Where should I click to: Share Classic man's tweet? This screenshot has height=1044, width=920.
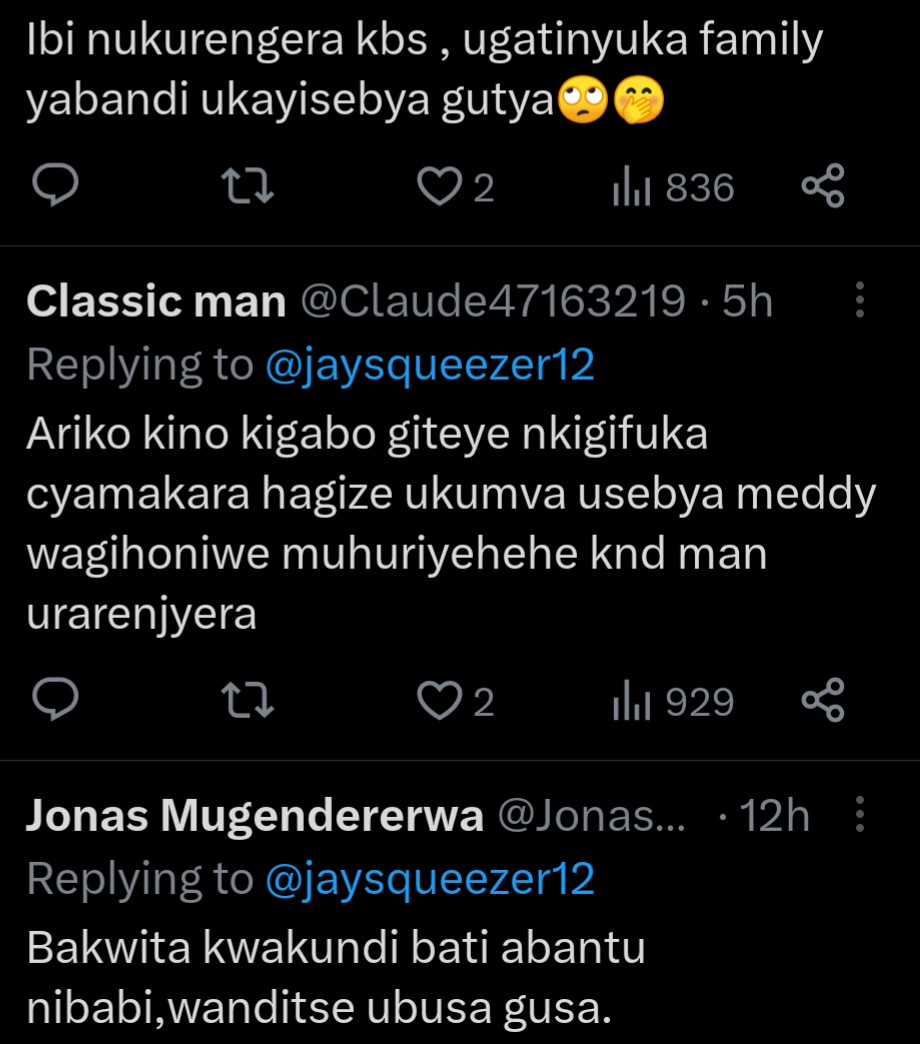coord(824,702)
